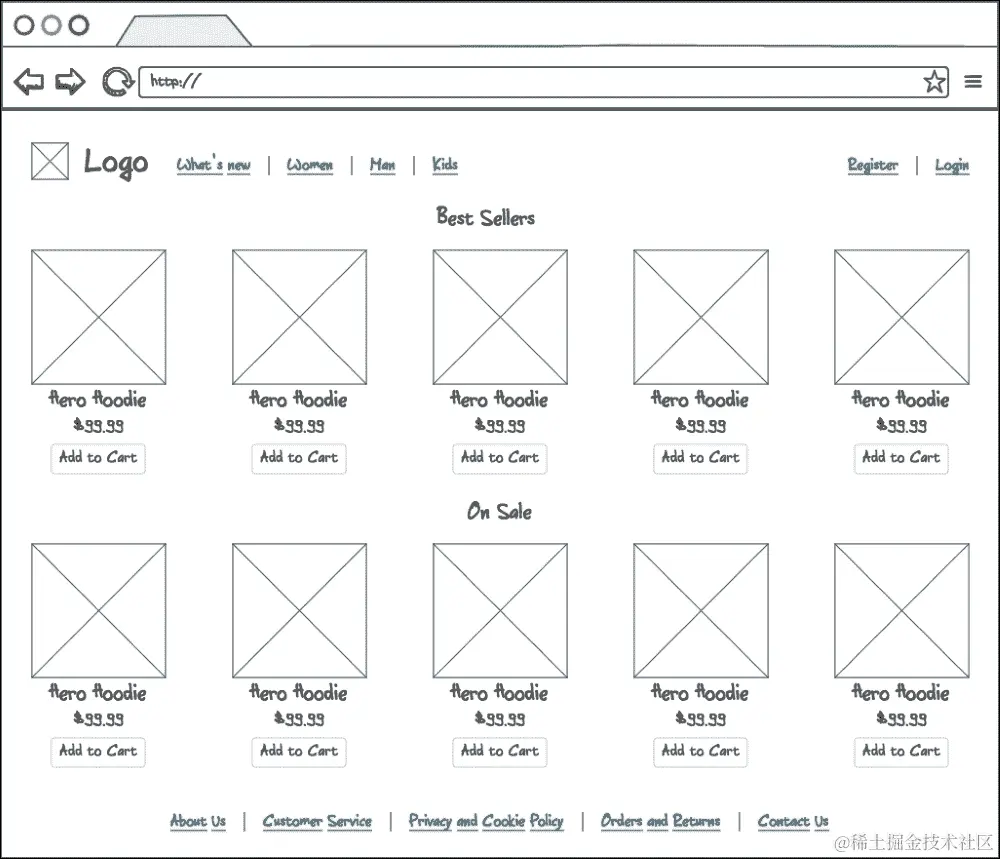Add the first Best Sellers hoodie to cart
The height and width of the screenshot is (859, 1000).
[98, 458]
